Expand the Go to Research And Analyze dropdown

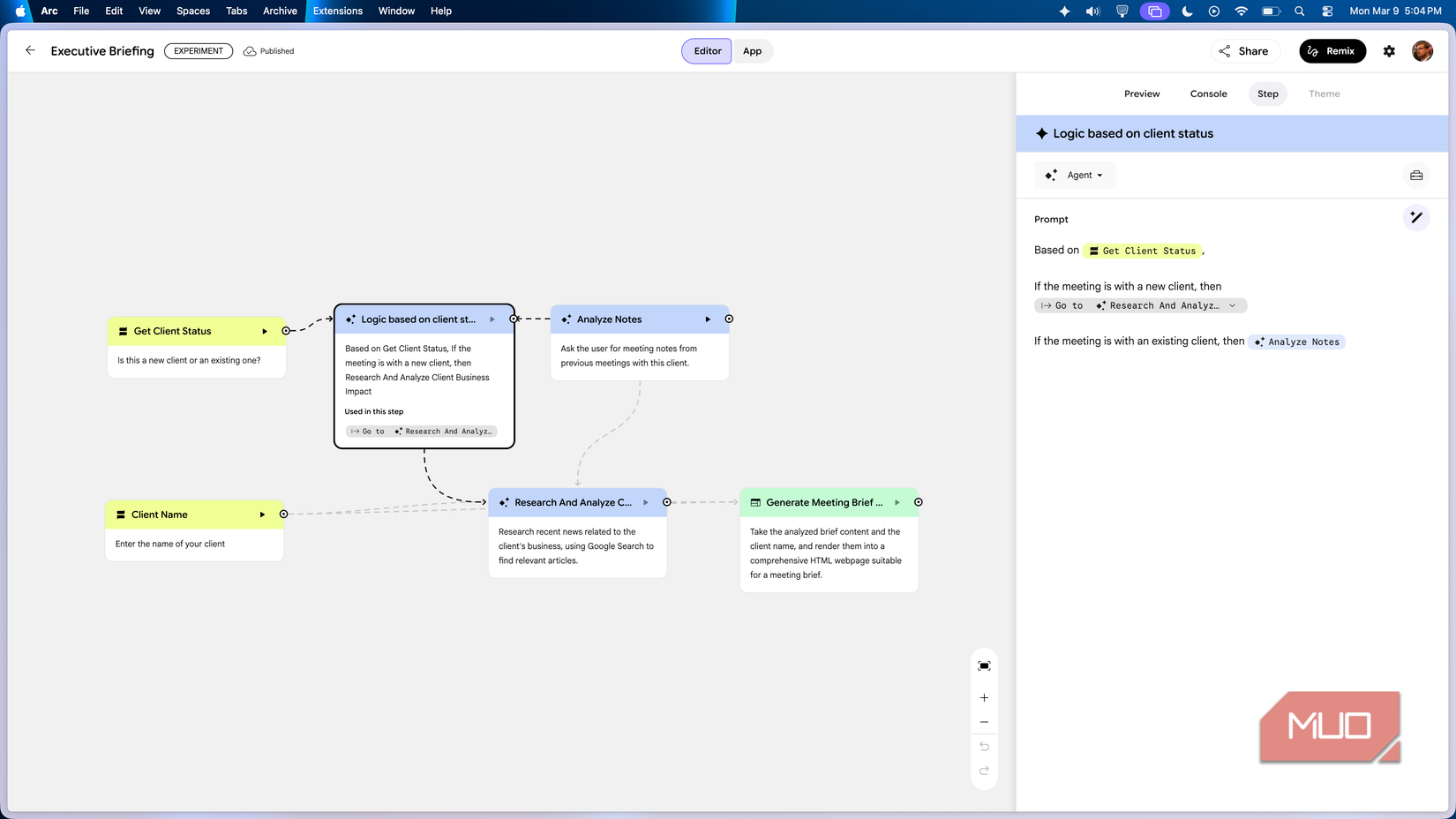[1233, 305]
